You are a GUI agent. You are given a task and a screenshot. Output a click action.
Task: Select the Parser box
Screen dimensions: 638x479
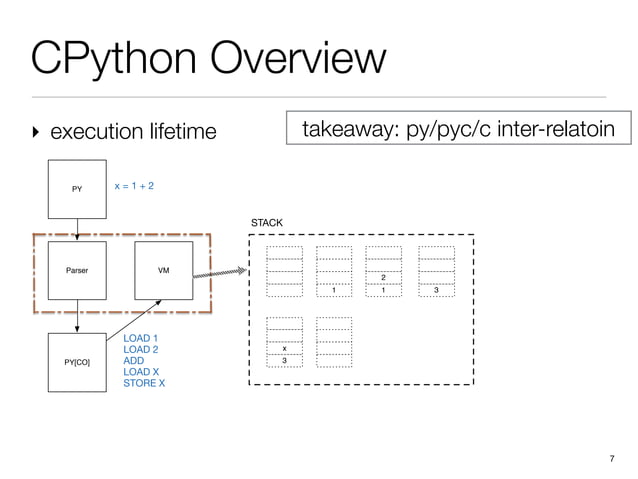coord(77,270)
